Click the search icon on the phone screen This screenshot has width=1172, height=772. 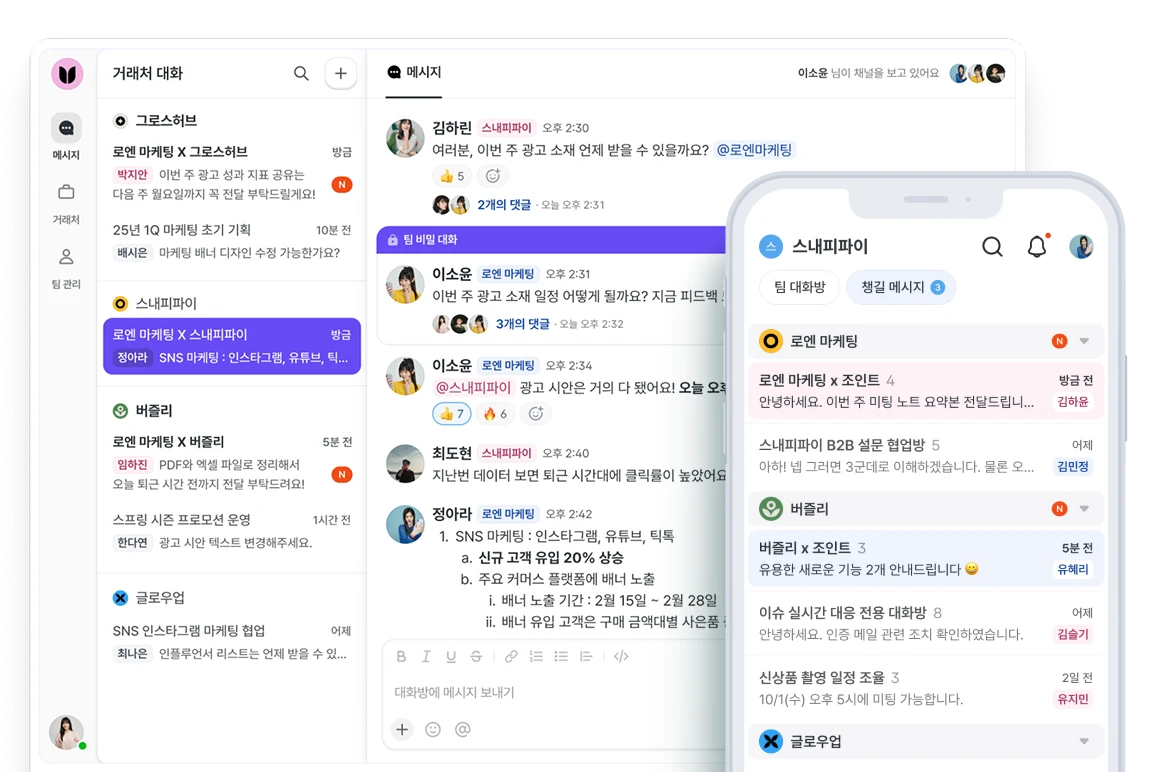click(x=992, y=247)
